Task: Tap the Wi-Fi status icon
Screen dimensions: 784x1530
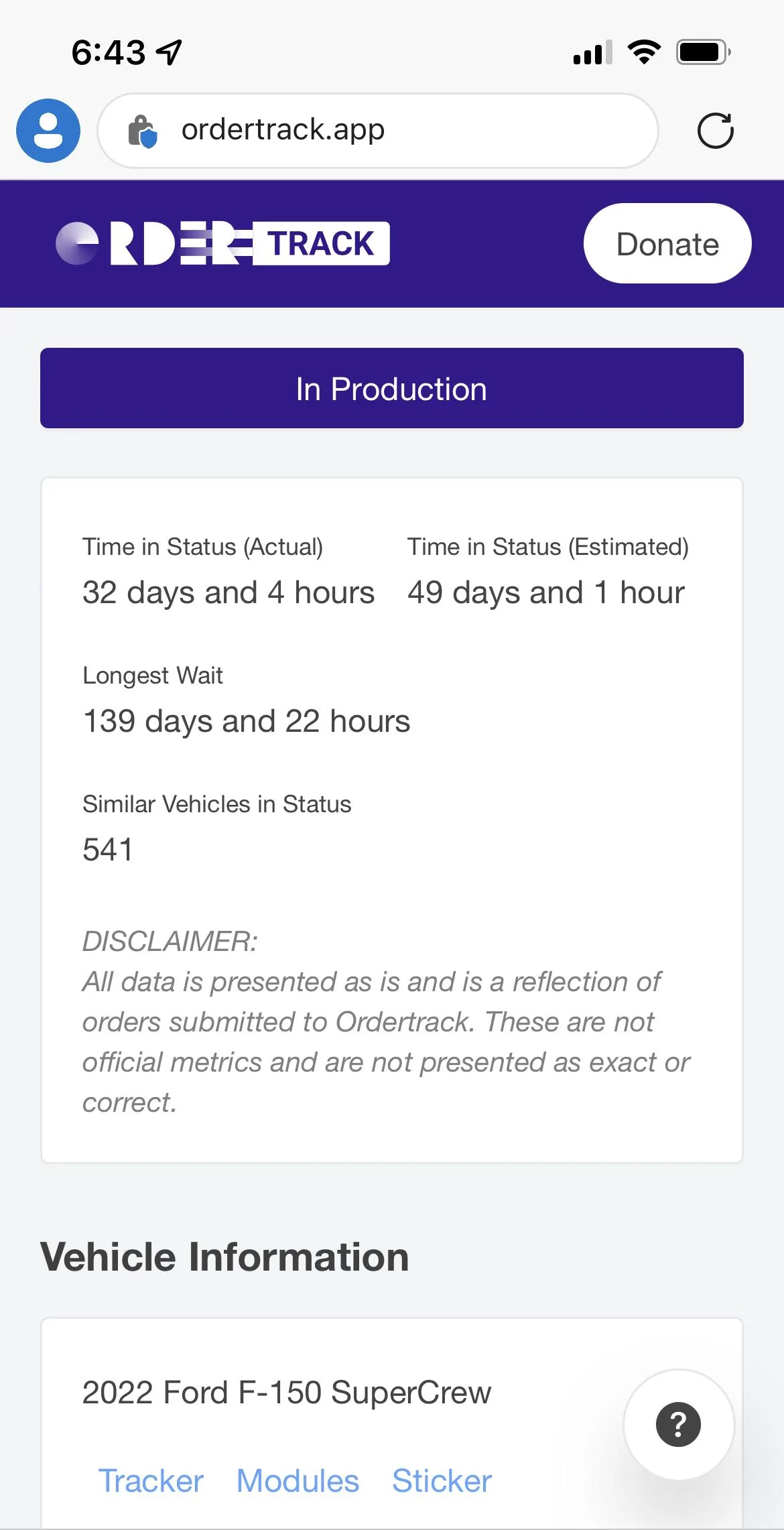Action: [644, 52]
